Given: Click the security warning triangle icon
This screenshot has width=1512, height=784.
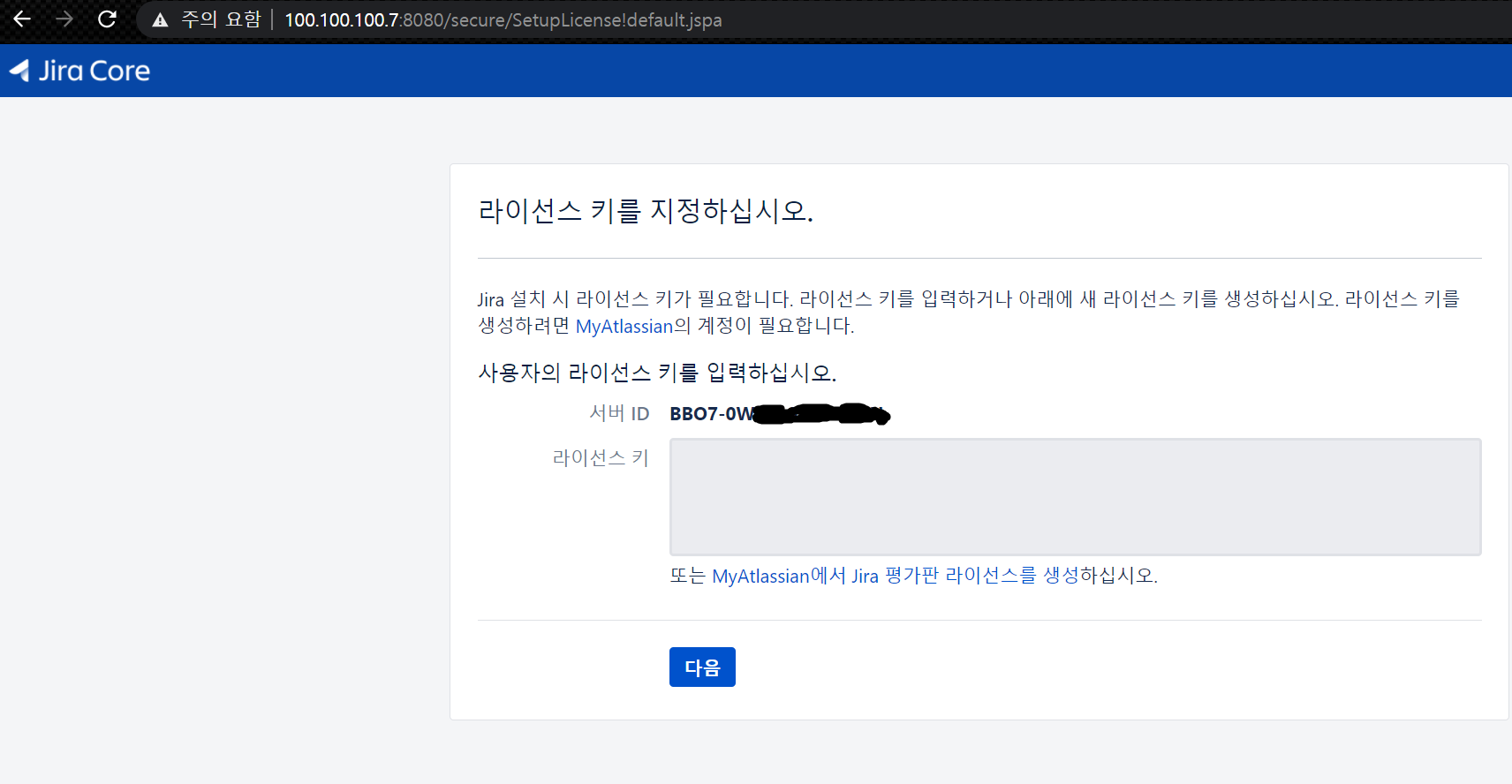Looking at the screenshot, I should pos(160,20).
